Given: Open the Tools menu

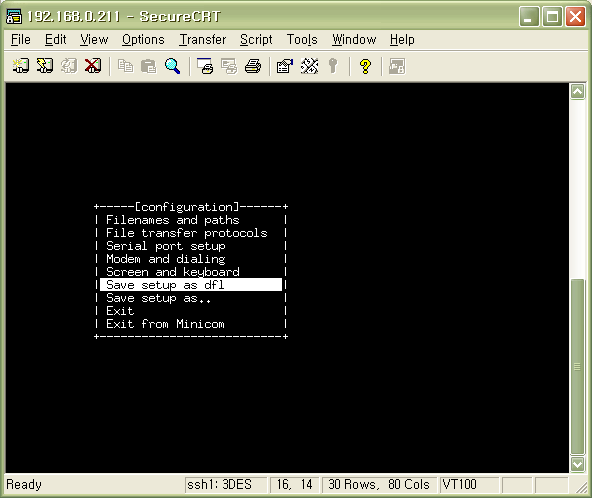Looking at the screenshot, I should [302, 40].
